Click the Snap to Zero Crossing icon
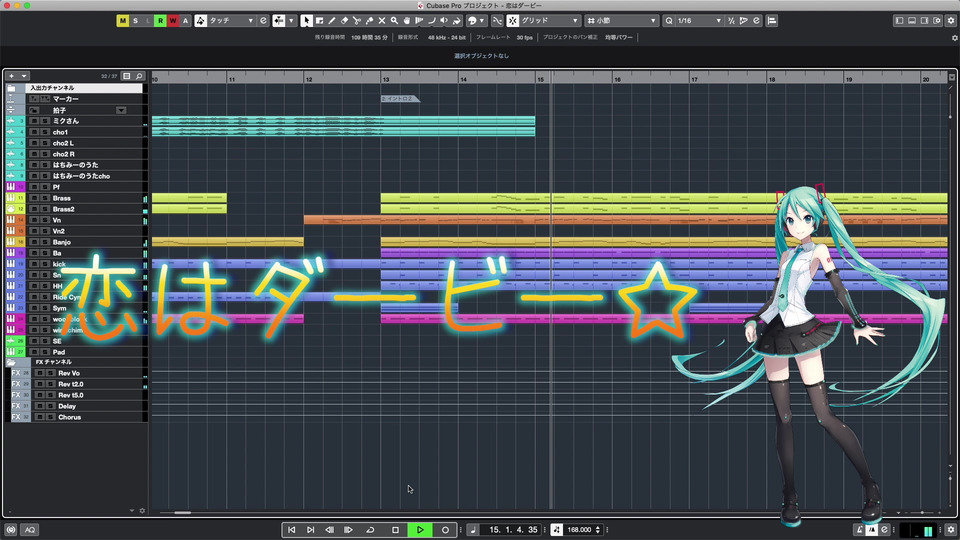This screenshot has width=960, height=540. (x=497, y=21)
